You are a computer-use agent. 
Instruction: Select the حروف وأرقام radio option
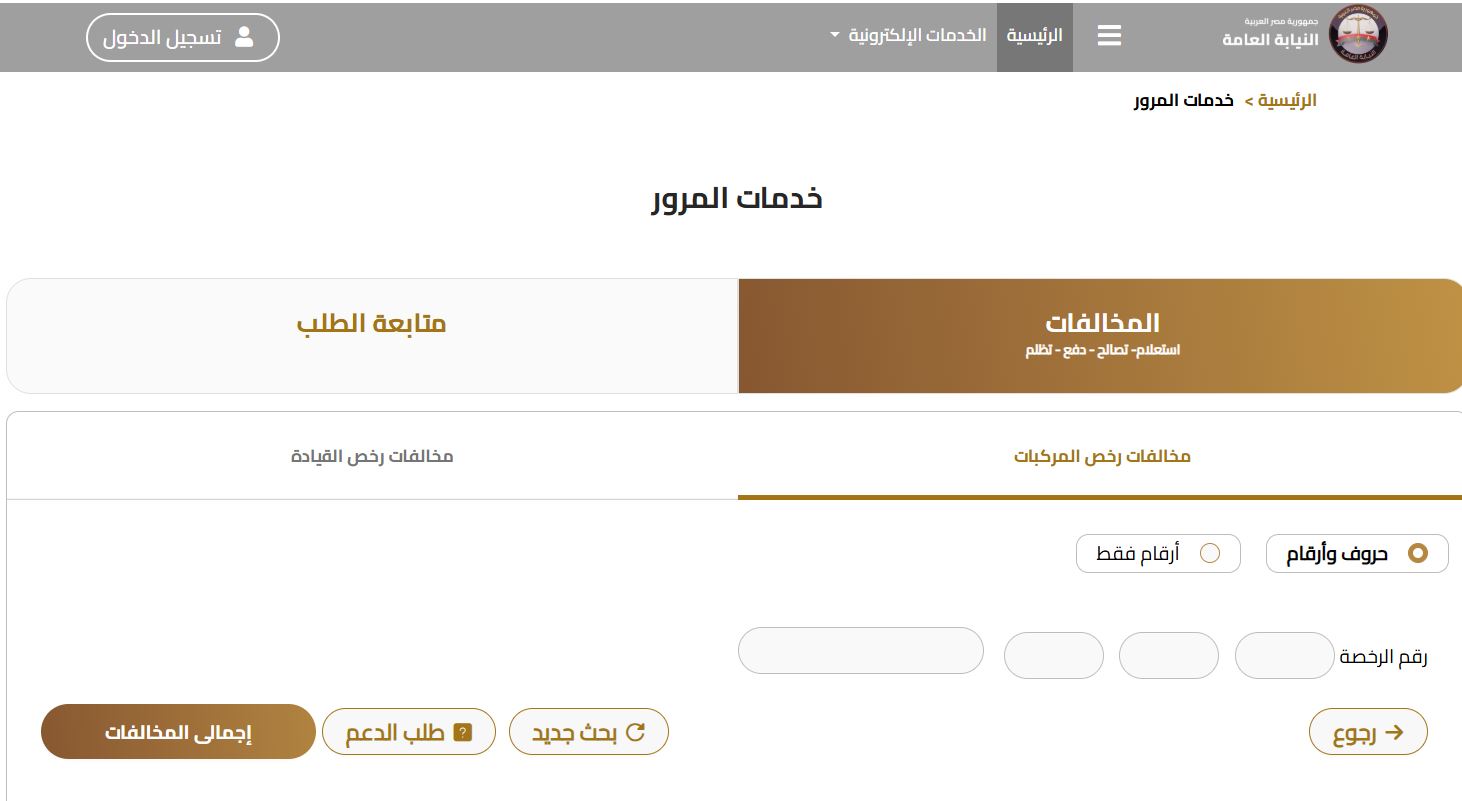tap(1417, 553)
